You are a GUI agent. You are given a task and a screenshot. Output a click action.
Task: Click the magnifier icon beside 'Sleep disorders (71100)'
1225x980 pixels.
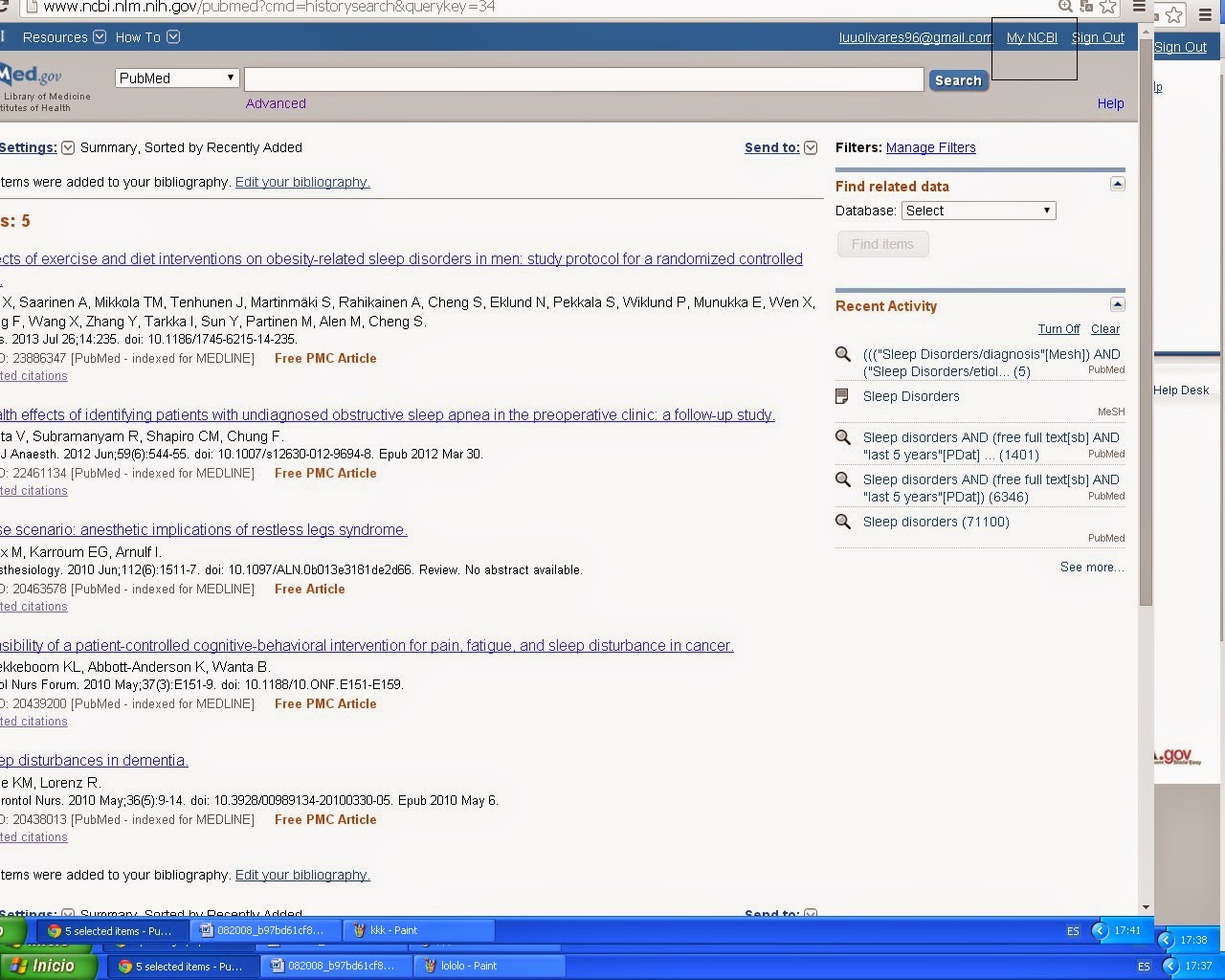click(x=843, y=522)
